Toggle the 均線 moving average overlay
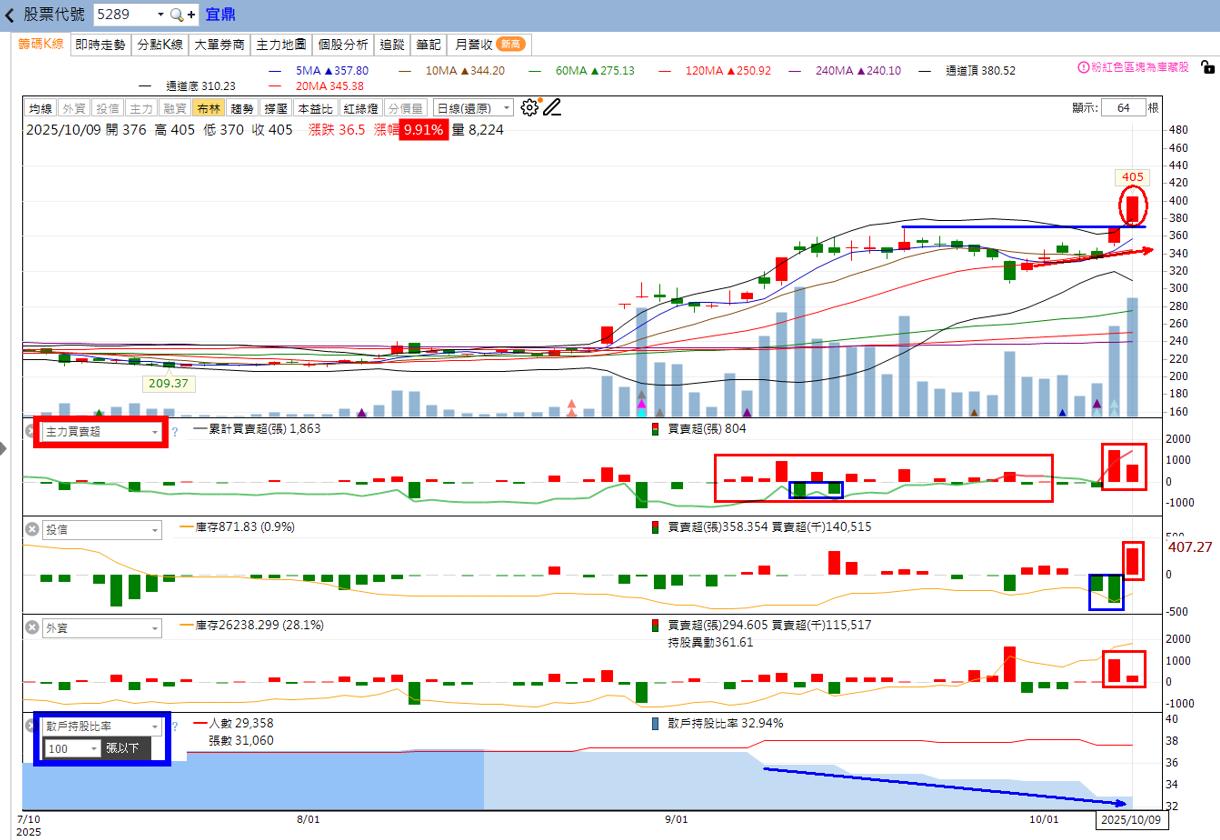 [40, 108]
